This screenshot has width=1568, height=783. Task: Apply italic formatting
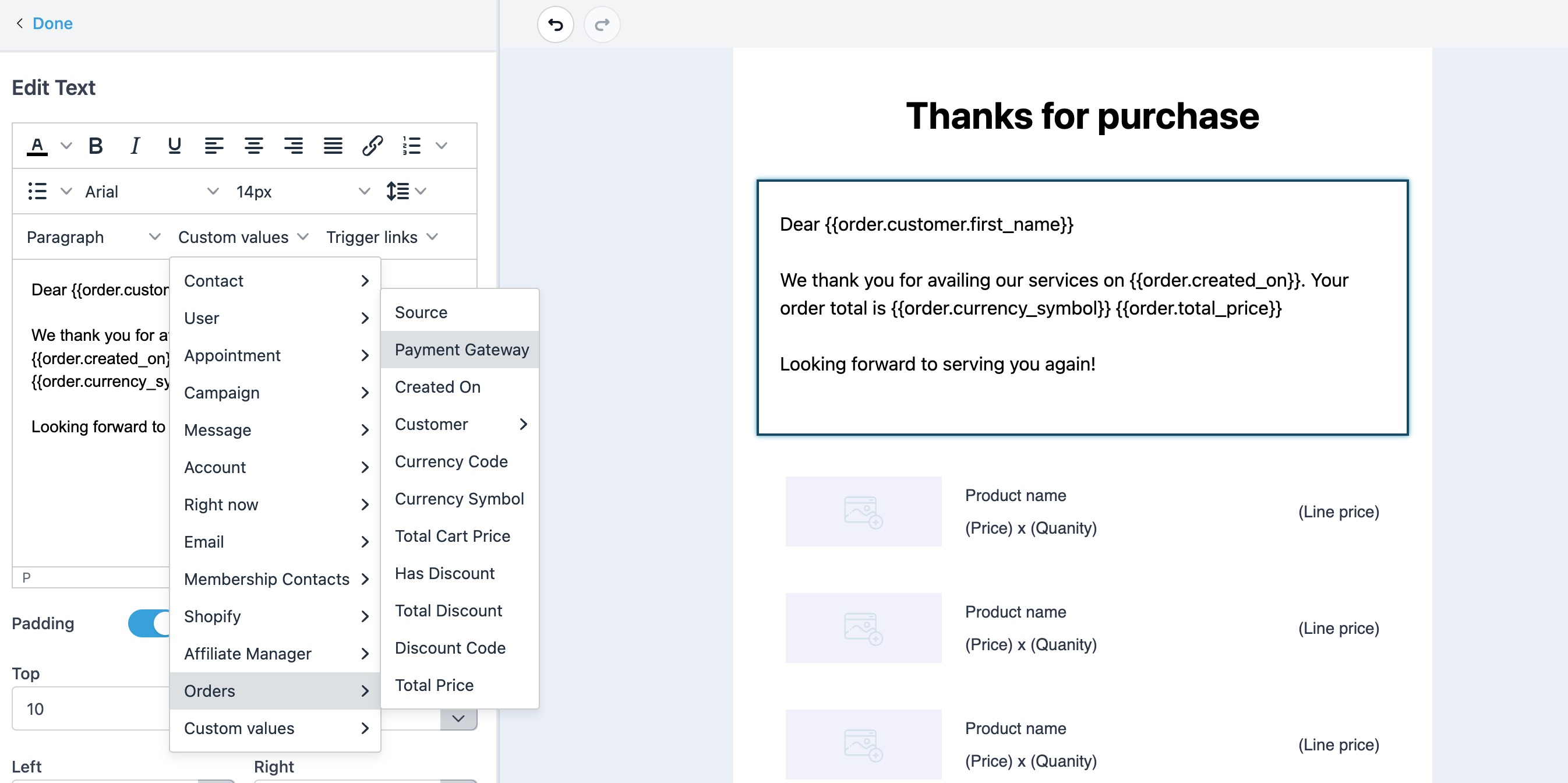[x=135, y=146]
